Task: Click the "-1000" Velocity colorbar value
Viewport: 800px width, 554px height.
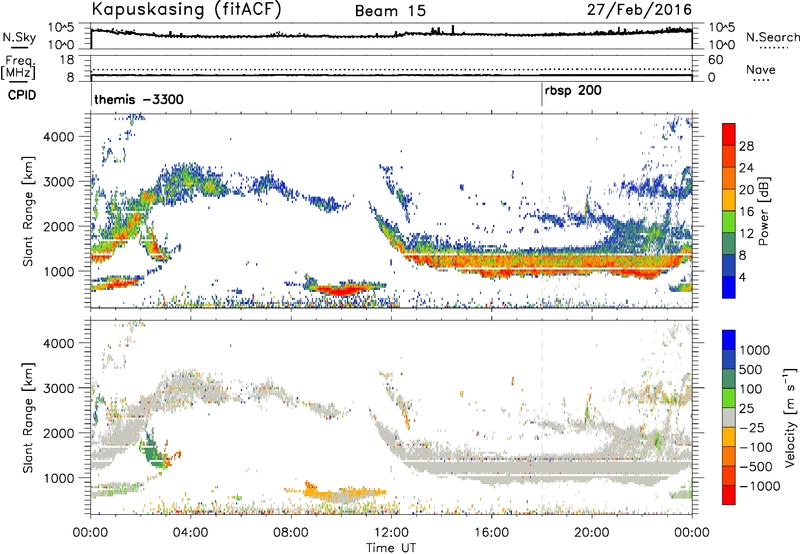Action: (760, 486)
